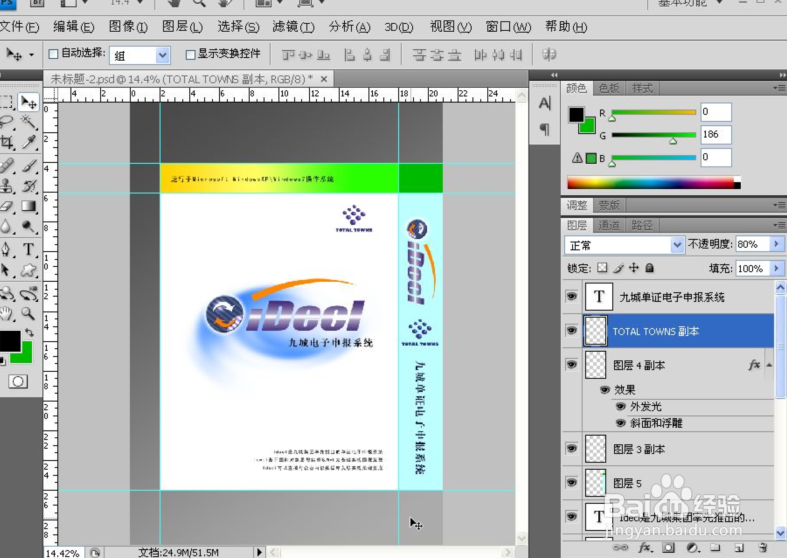Select the Crop tool

(7, 143)
